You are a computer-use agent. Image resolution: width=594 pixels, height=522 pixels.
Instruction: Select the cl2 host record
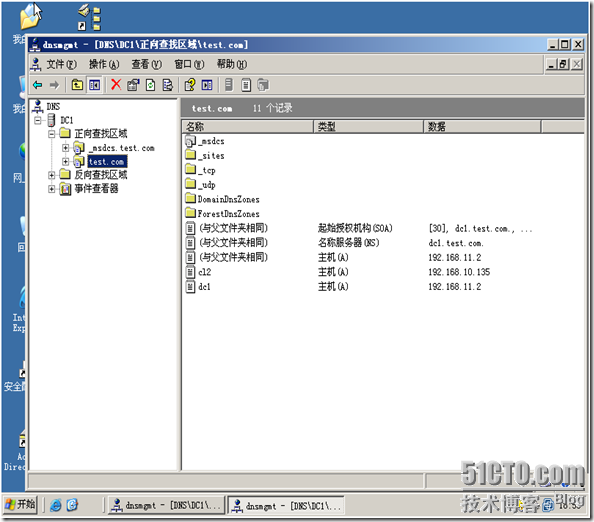pyautogui.click(x=199, y=272)
